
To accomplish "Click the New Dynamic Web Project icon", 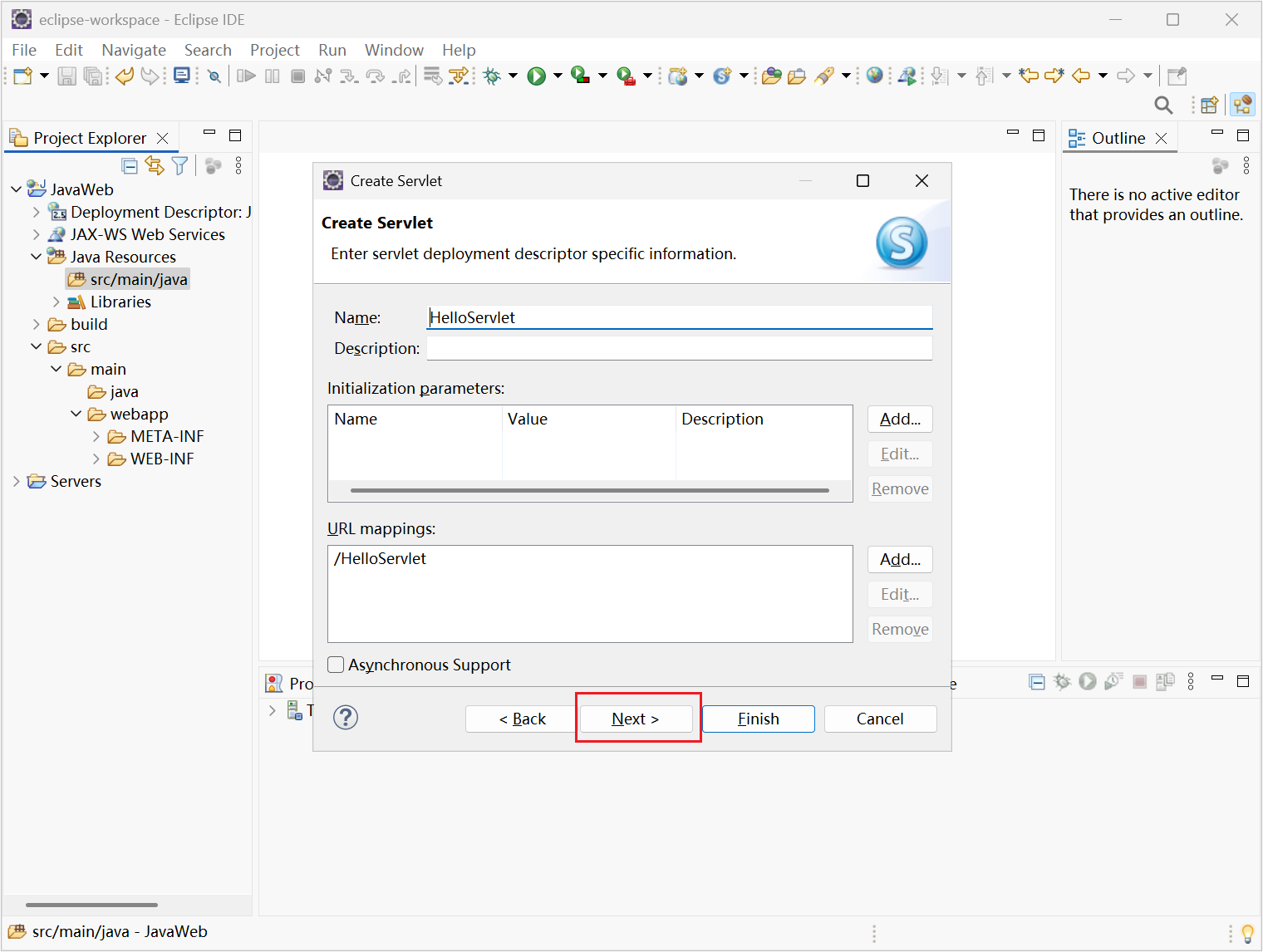I will [678, 76].
